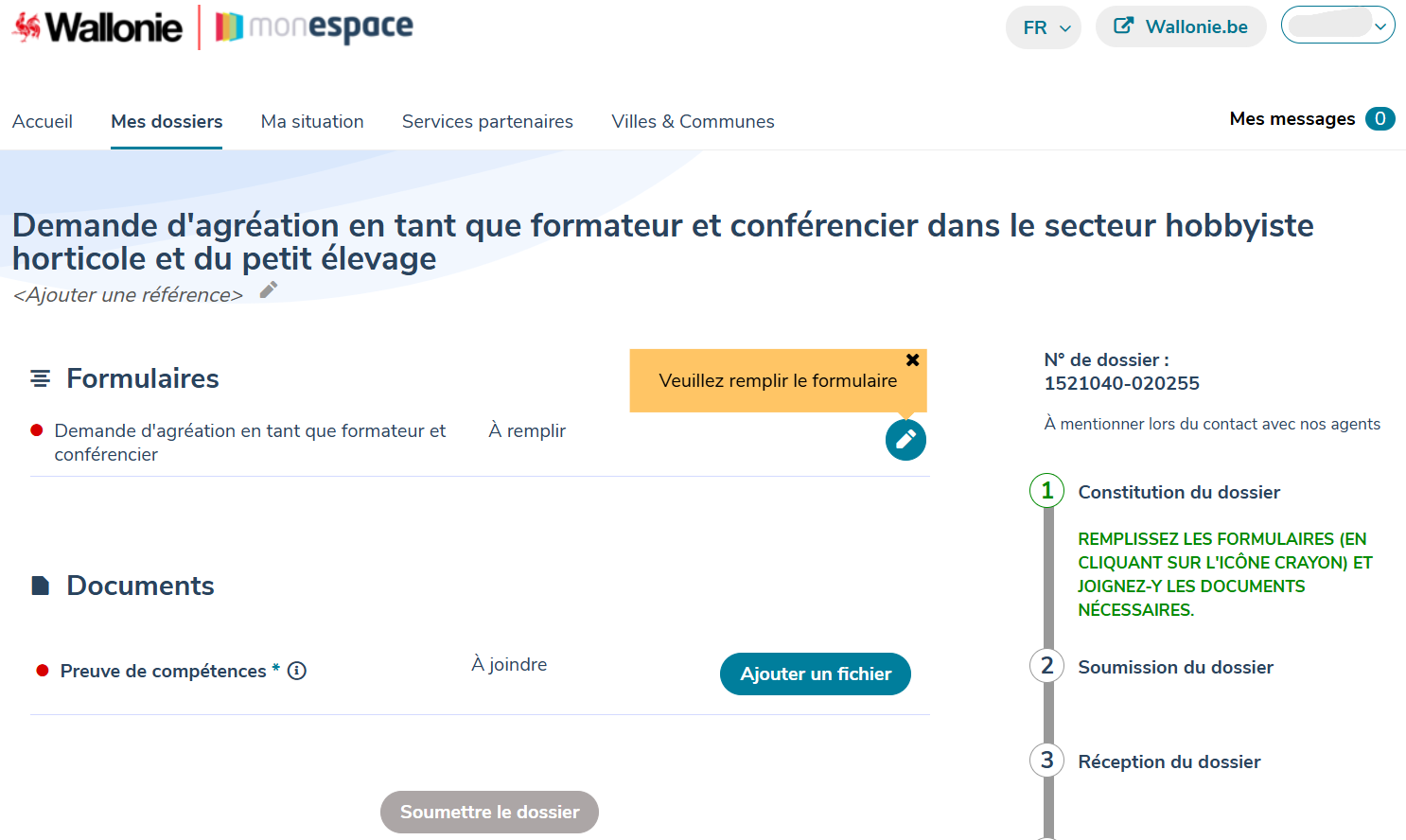Click step 2 Soumission du dossier on the progress track

tap(1046, 666)
